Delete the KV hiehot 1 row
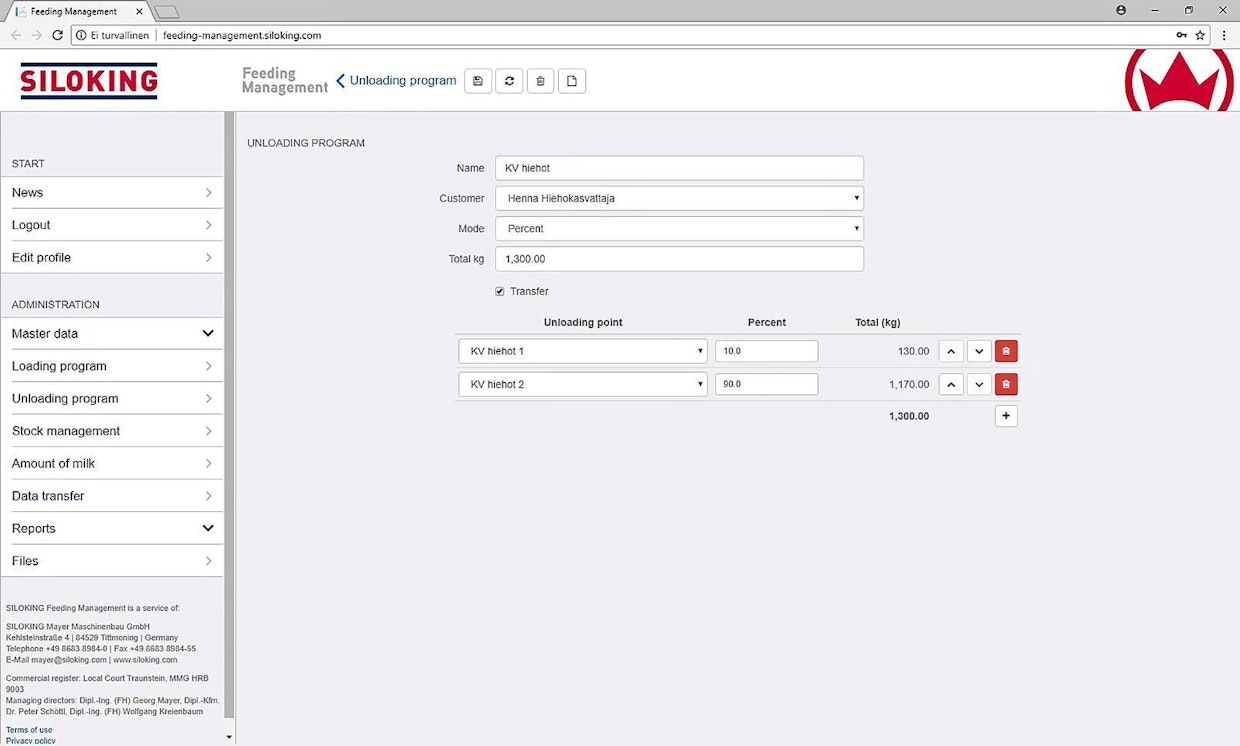The height and width of the screenshot is (746, 1240). point(1006,351)
